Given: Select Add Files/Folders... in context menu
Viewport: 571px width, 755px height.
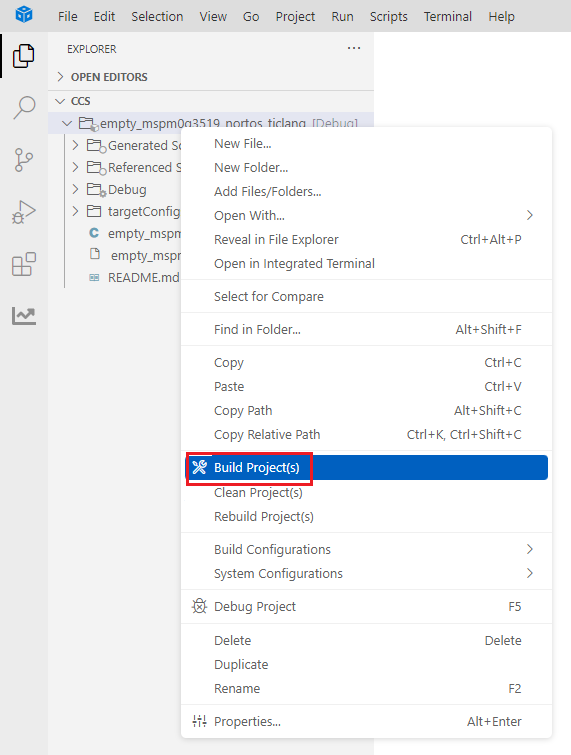Looking at the screenshot, I should click(366, 192).
